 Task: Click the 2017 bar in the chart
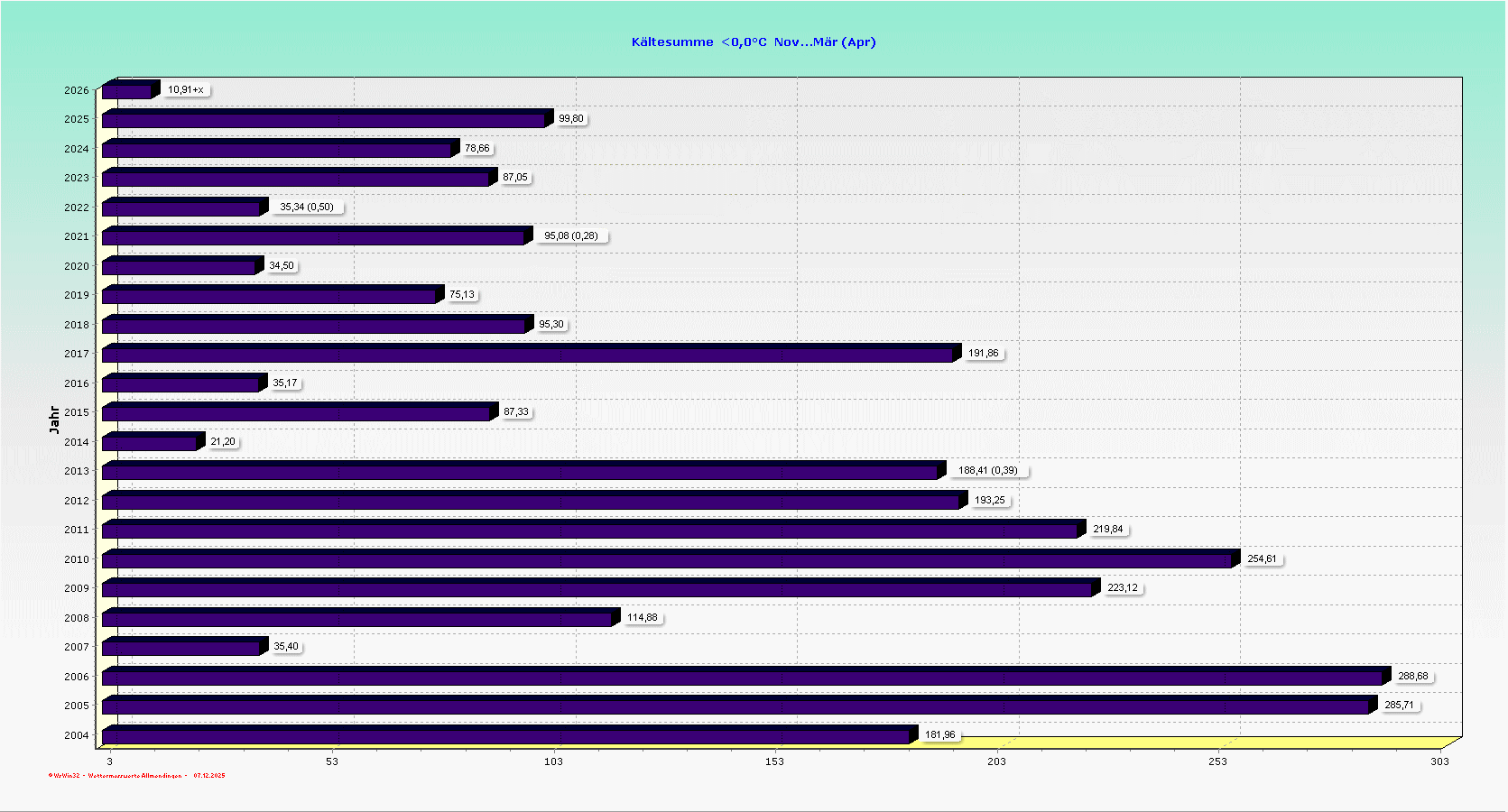(x=528, y=355)
